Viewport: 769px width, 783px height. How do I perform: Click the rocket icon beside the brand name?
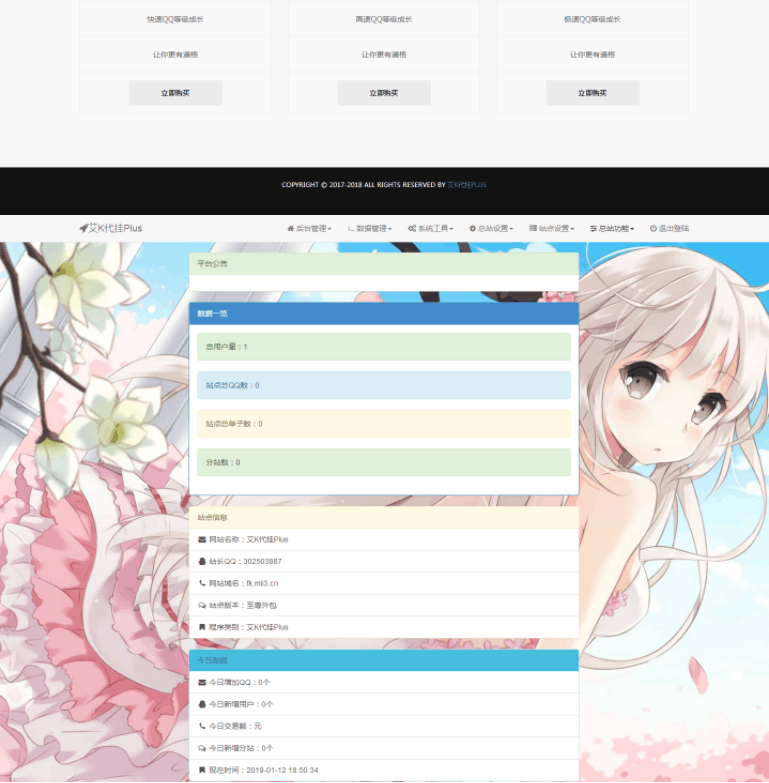(83, 228)
